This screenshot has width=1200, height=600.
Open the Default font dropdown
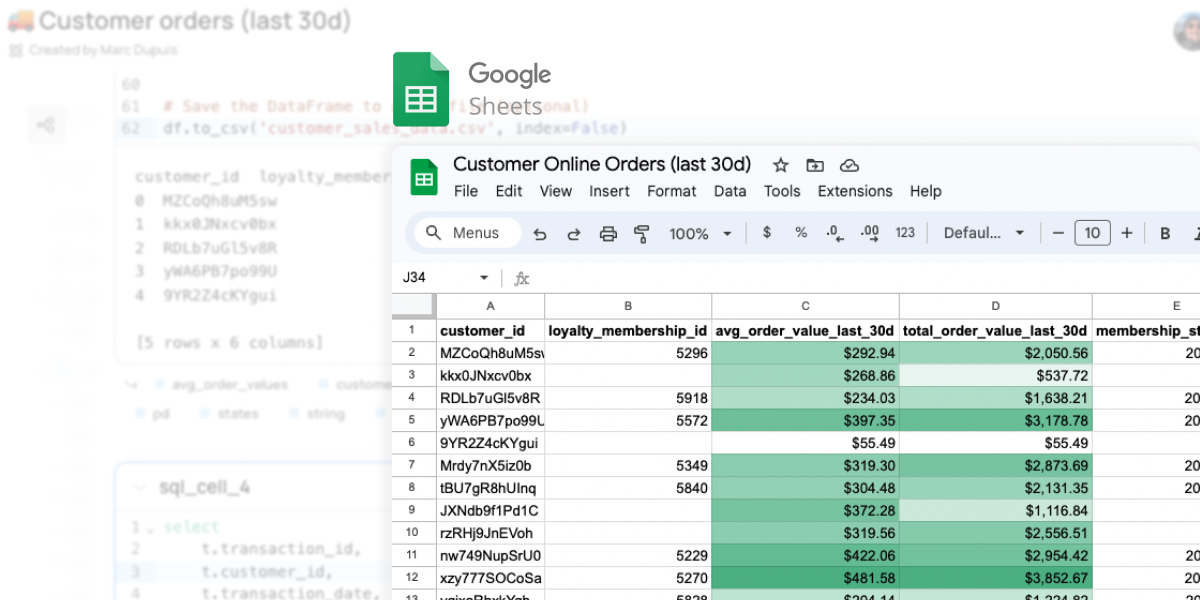[984, 233]
